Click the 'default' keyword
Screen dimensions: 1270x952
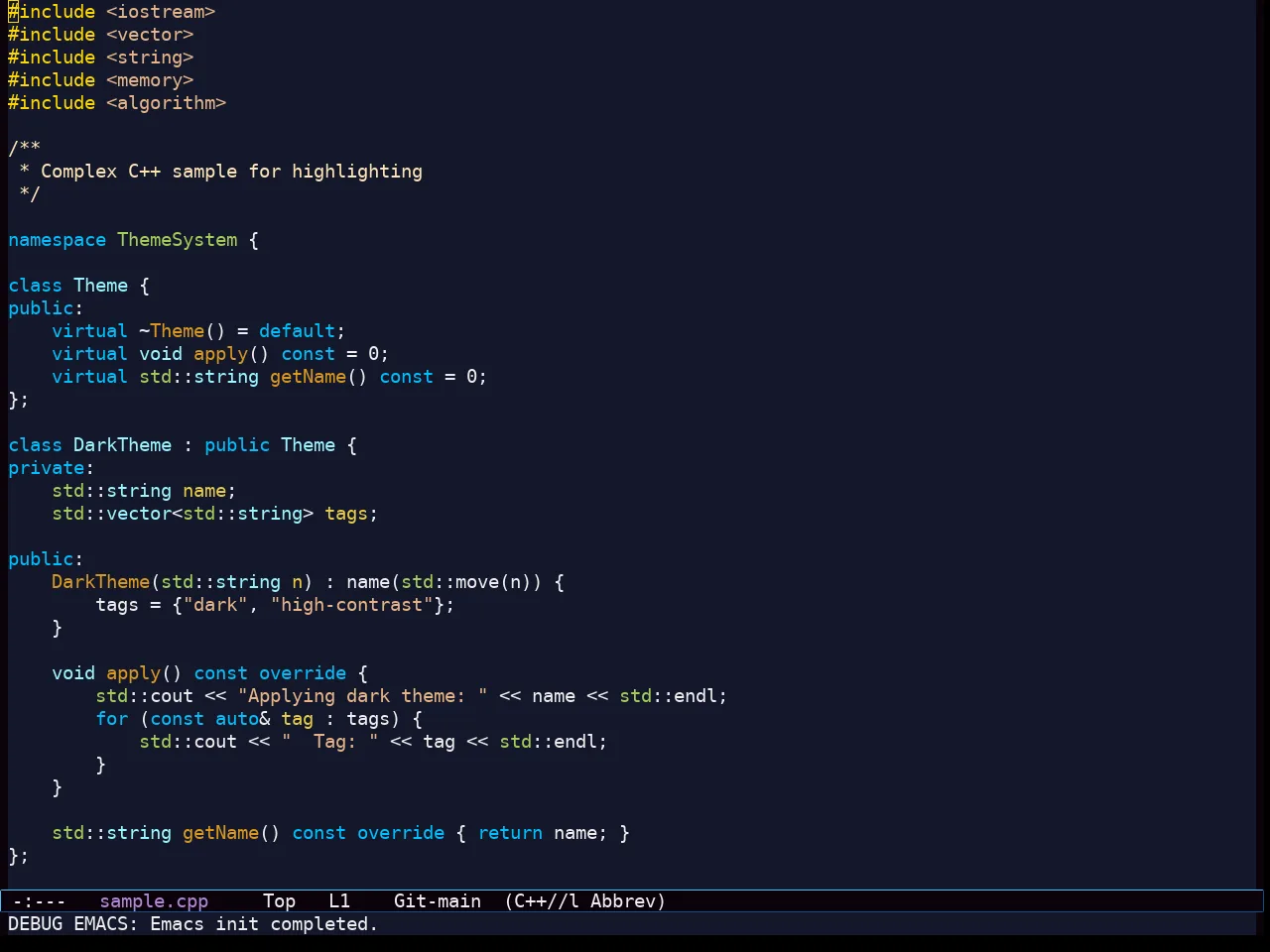coord(298,331)
